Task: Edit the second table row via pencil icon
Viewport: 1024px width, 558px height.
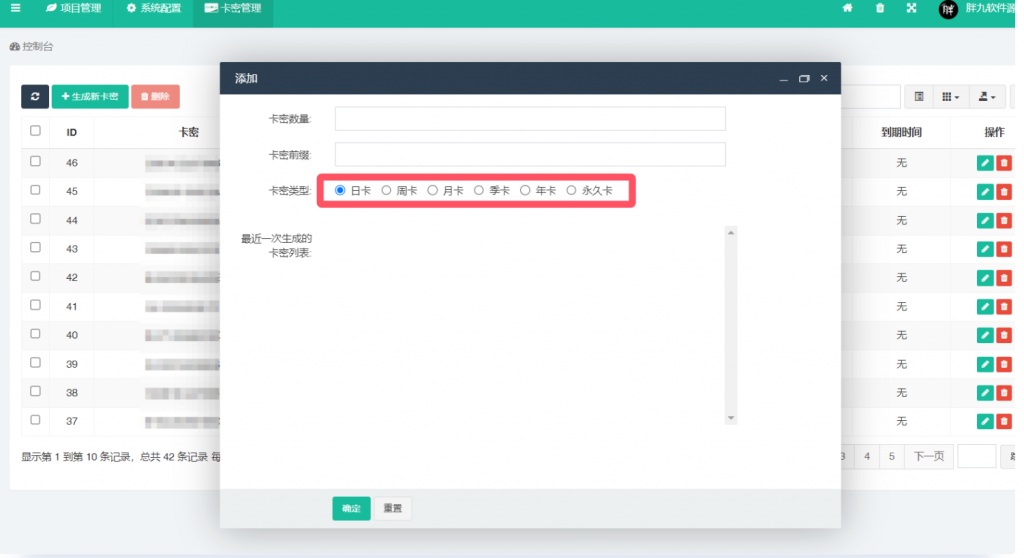Action: pos(985,191)
